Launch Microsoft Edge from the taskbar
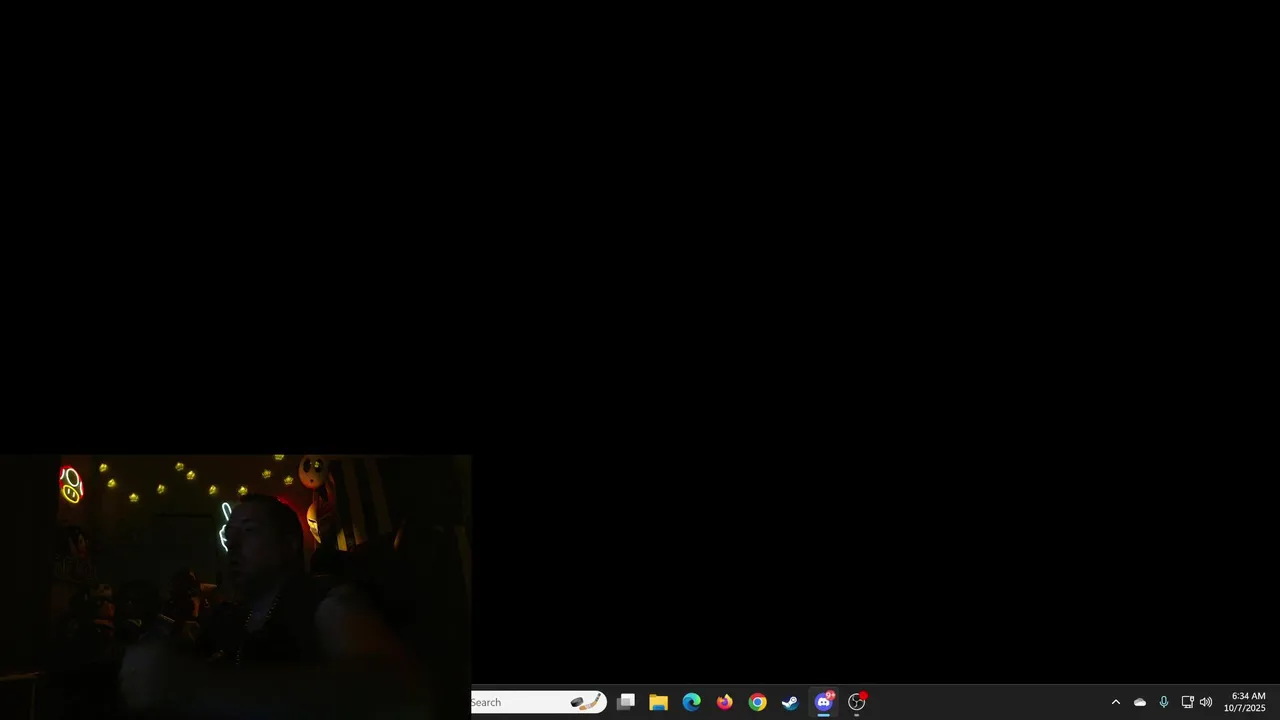The image size is (1280, 720). coord(691,702)
